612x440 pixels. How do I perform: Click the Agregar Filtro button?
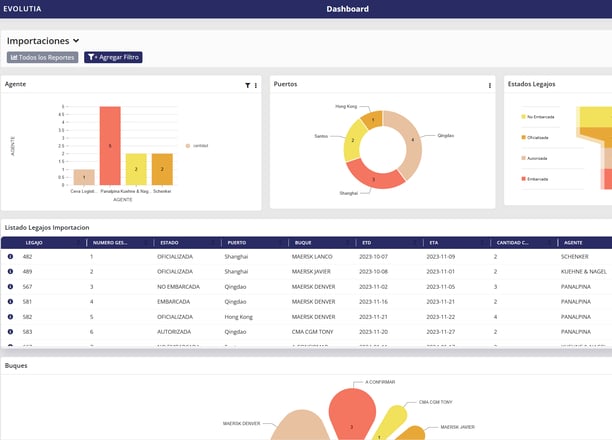pyautogui.click(x=113, y=57)
